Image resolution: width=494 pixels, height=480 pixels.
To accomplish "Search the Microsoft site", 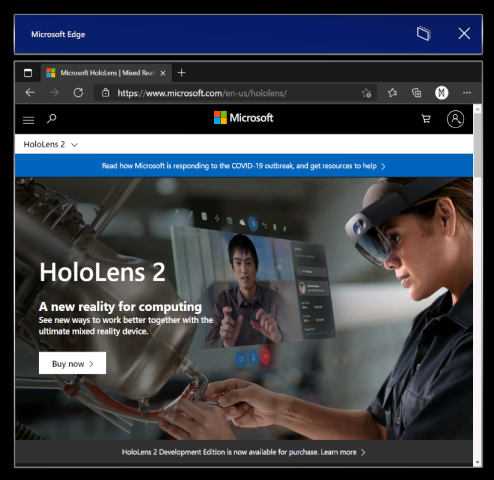I will 51,119.
